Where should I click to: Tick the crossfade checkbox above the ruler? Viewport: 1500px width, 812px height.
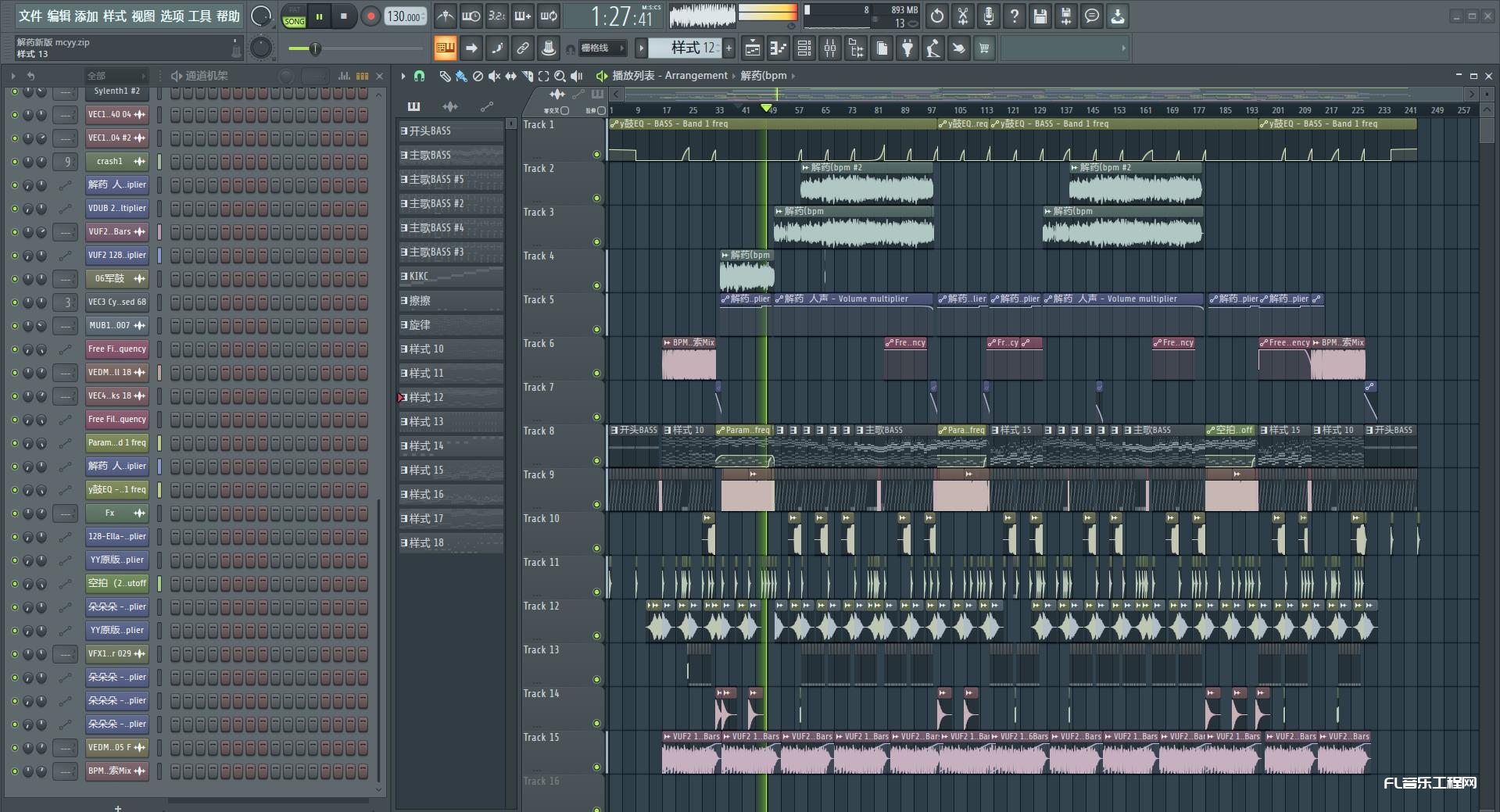pyautogui.click(x=564, y=110)
